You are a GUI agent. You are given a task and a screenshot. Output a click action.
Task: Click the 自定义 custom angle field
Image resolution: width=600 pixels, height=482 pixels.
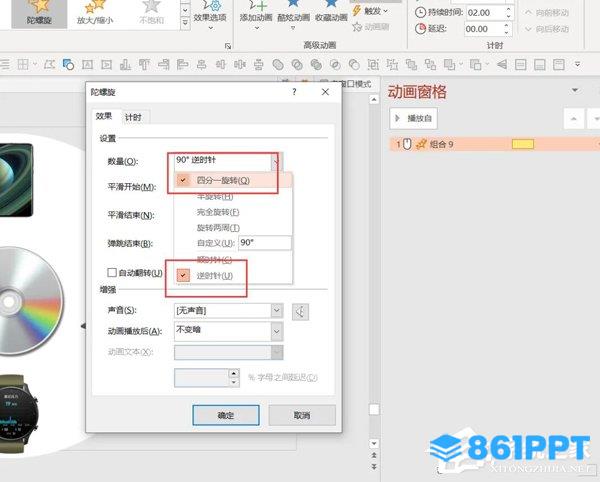click(265, 243)
